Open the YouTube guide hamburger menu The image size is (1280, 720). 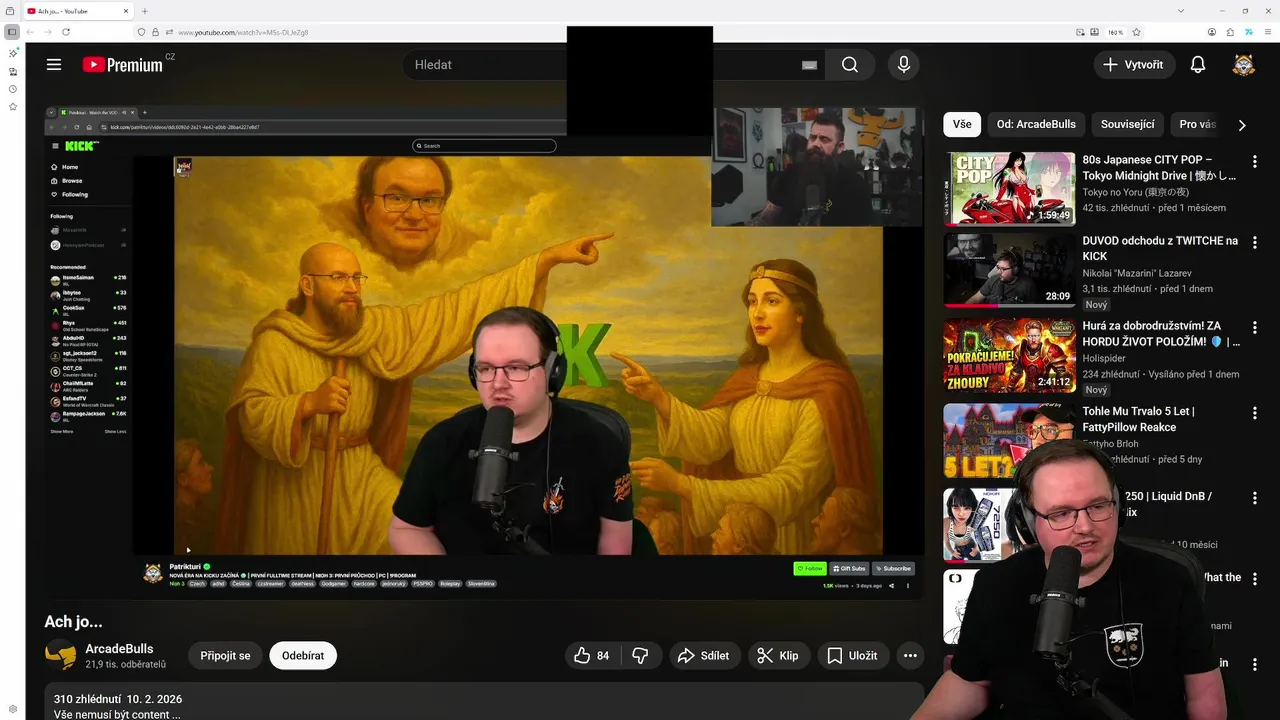point(54,64)
